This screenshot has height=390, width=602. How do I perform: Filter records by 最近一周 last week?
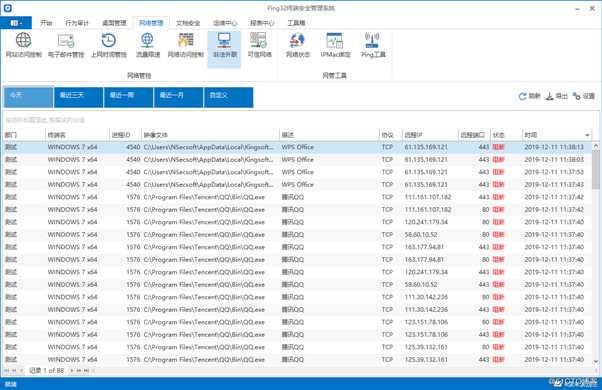[x=129, y=98]
